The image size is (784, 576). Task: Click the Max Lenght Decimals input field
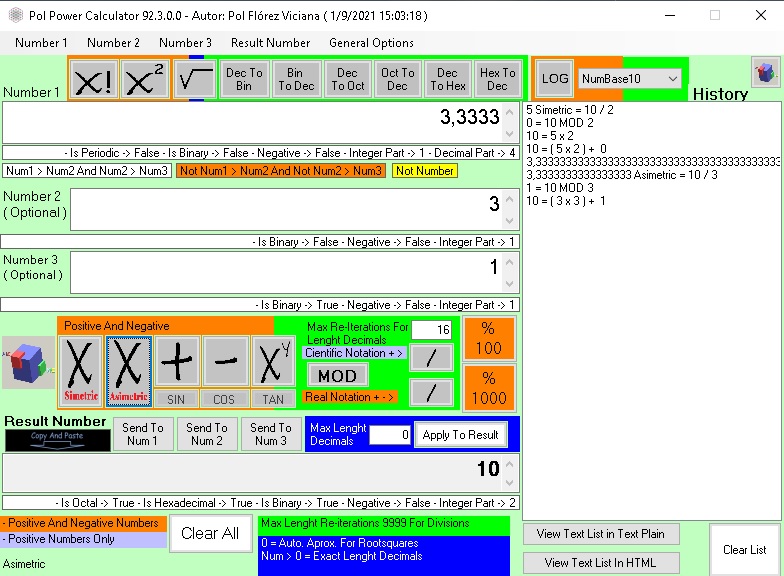pos(390,435)
